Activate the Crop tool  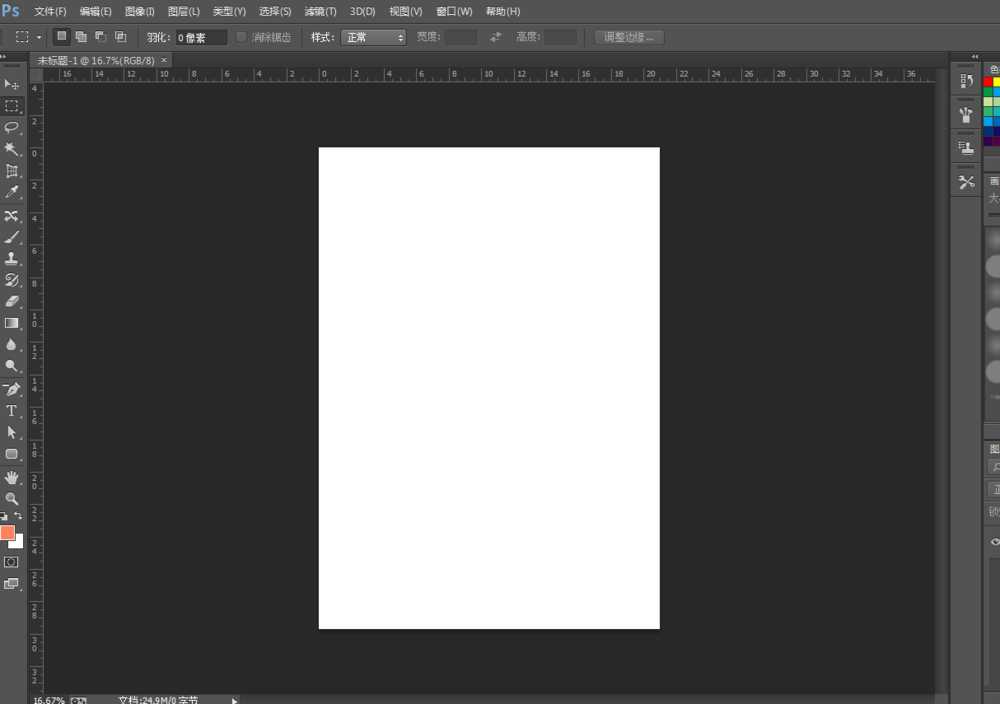(12, 171)
